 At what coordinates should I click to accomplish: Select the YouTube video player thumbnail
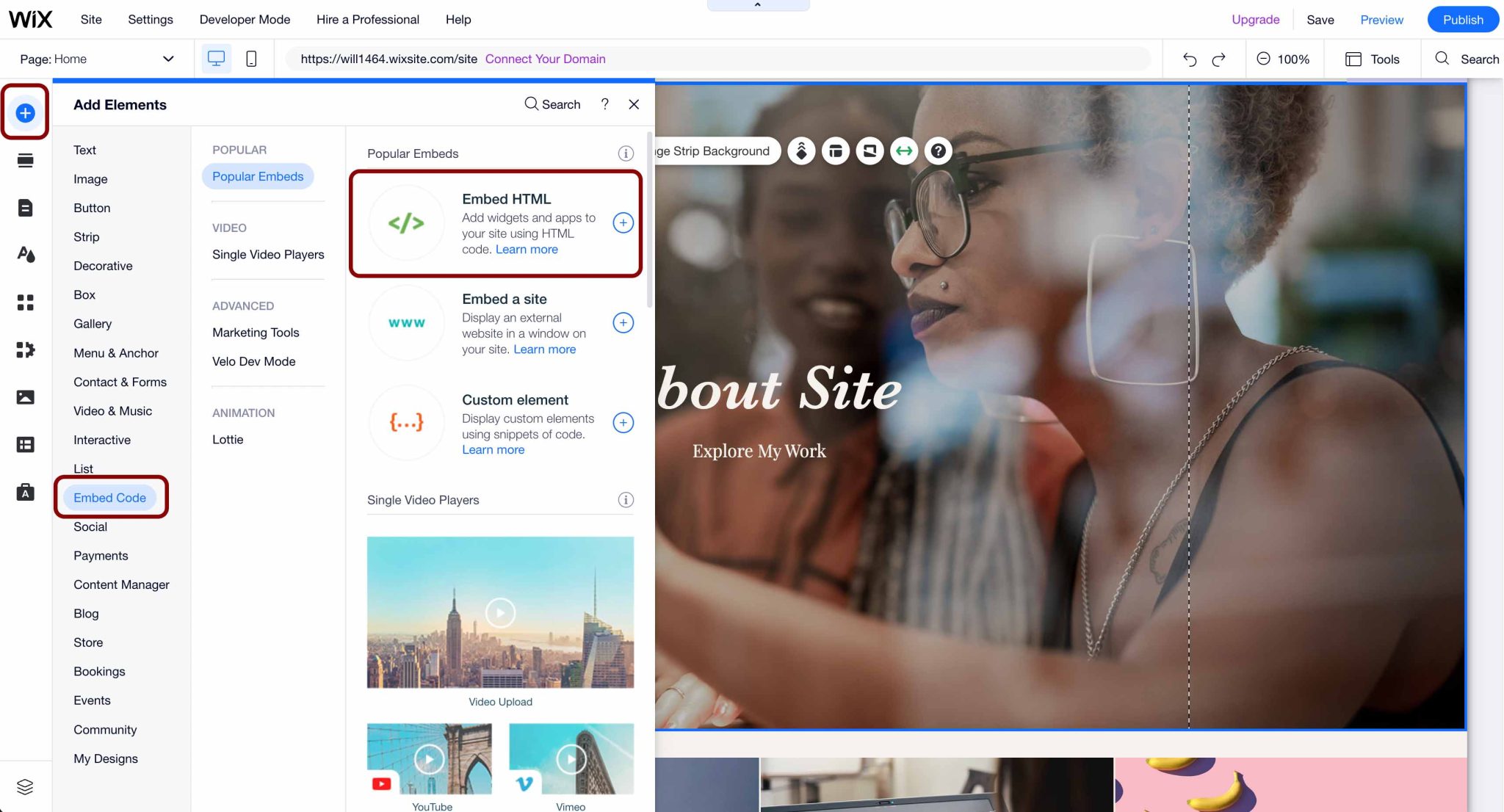coord(430,760)
